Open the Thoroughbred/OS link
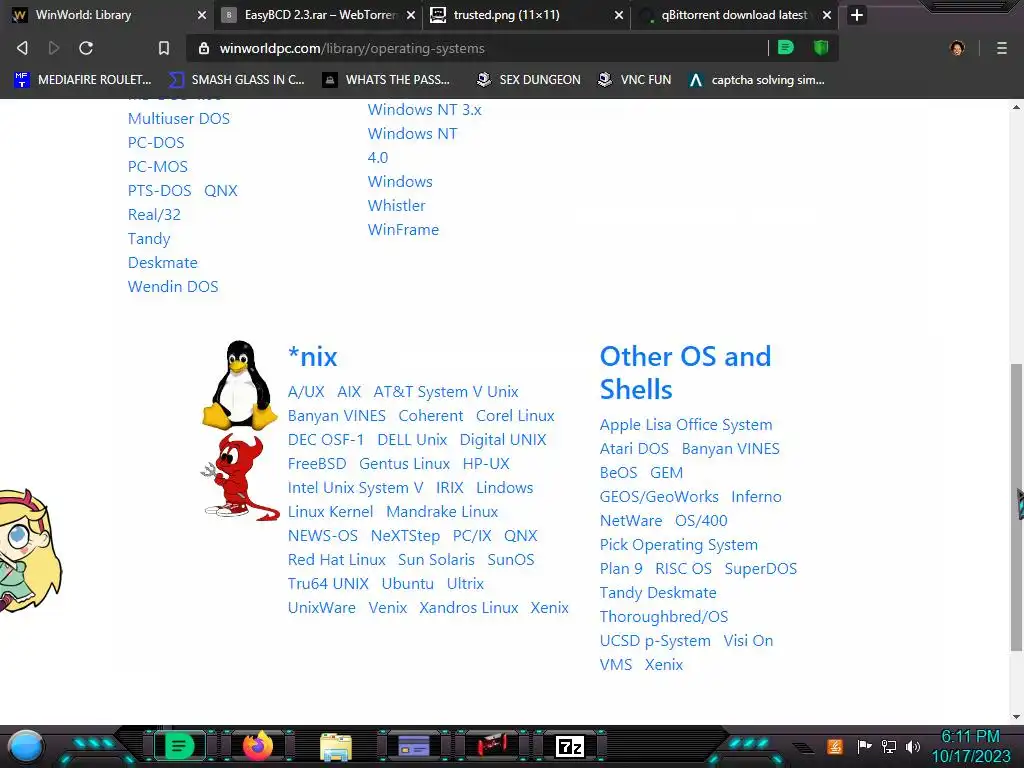 (664, 616)
